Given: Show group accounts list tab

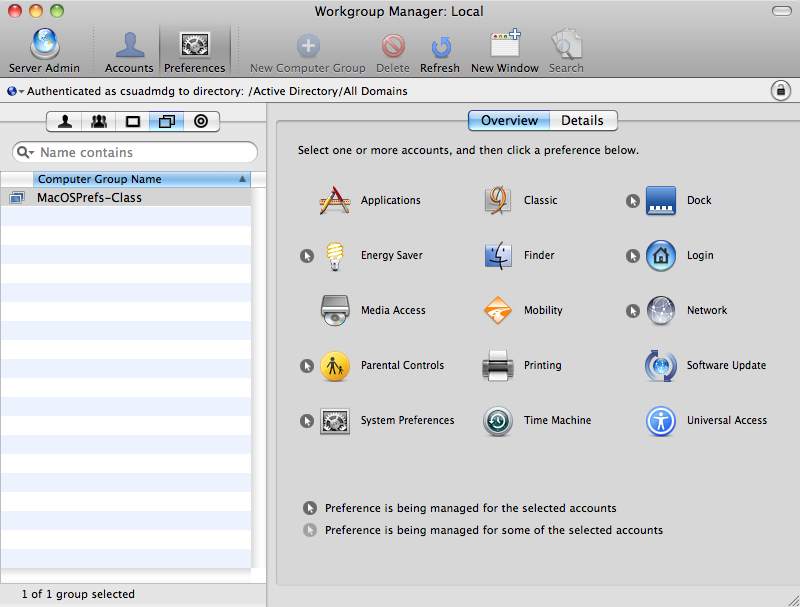Looking at the screenshot, I should [x=98, y=121].
